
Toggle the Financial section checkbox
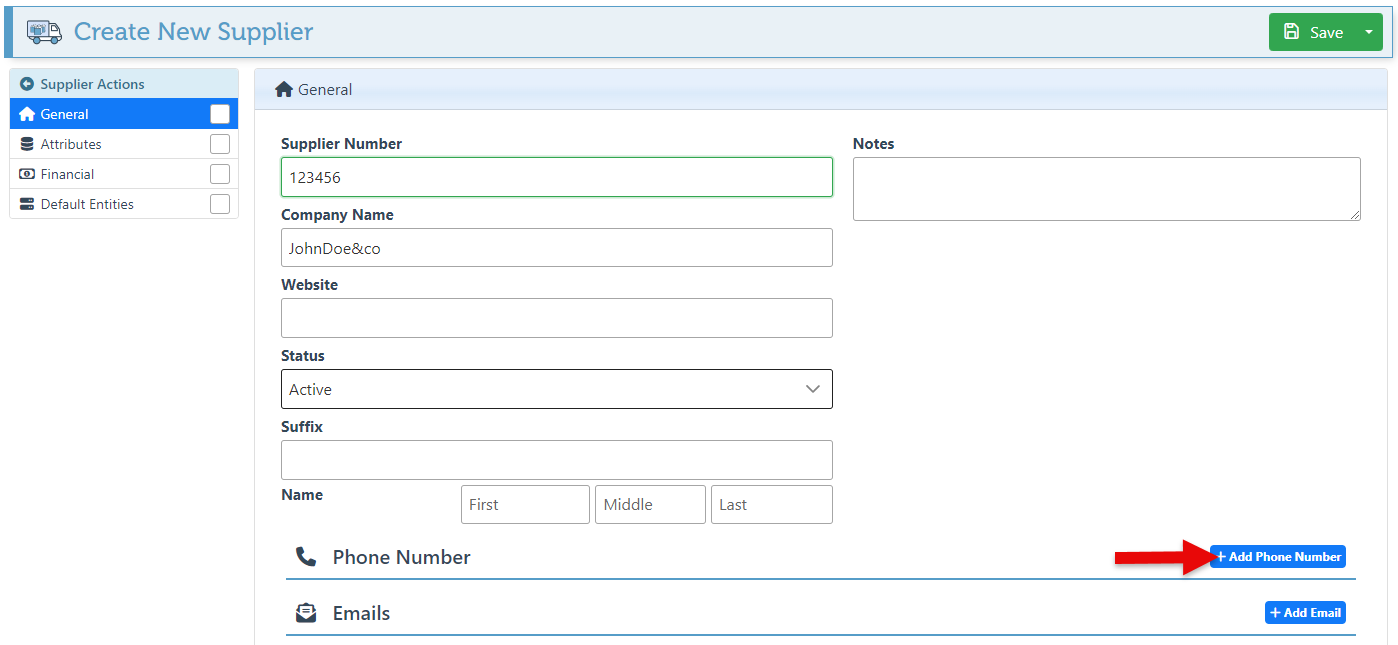220,174
